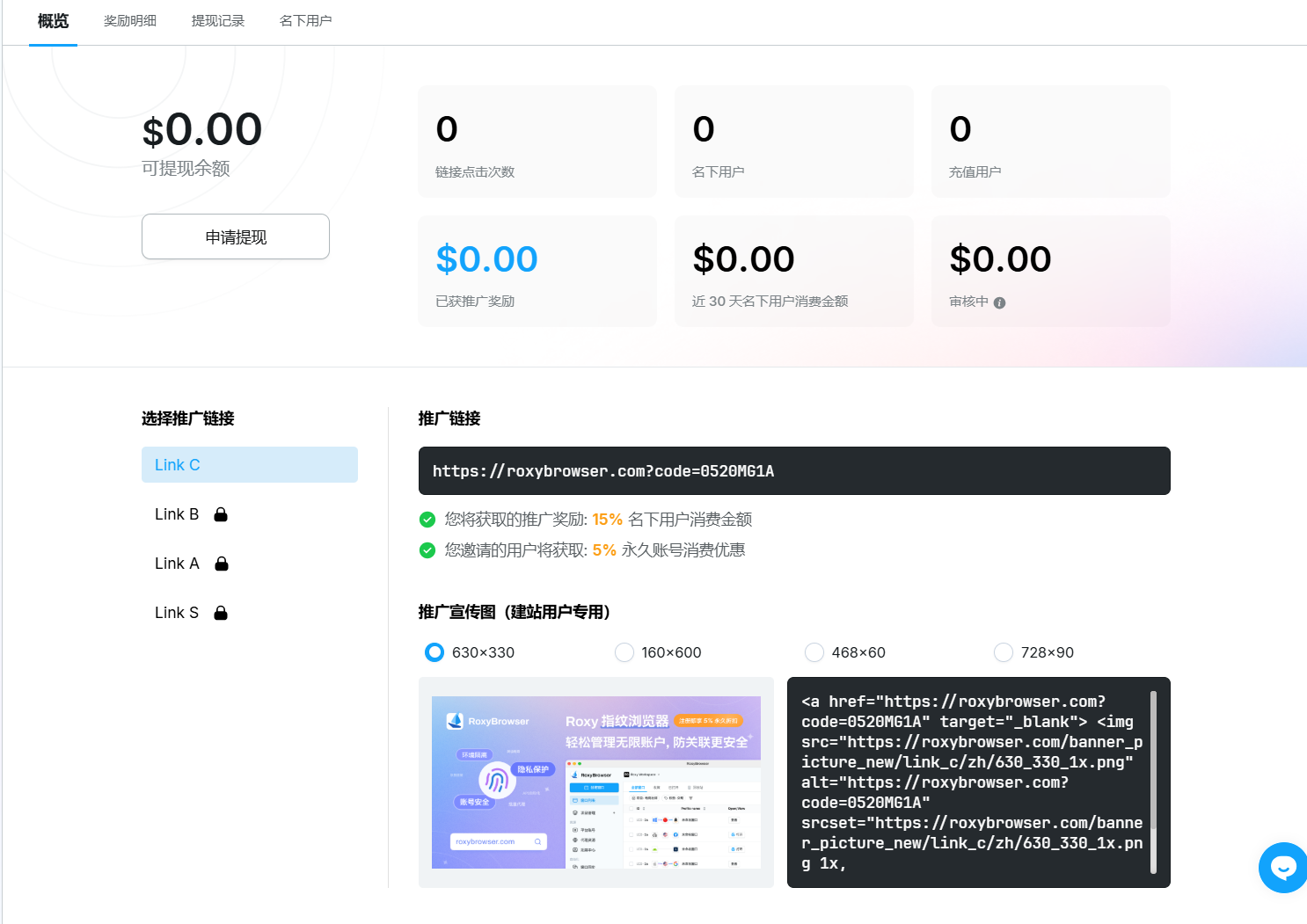Viewport: 1307px width, 924px height.
Task: Click the 15% reward percentage text
Action: [x=607, y=520]
